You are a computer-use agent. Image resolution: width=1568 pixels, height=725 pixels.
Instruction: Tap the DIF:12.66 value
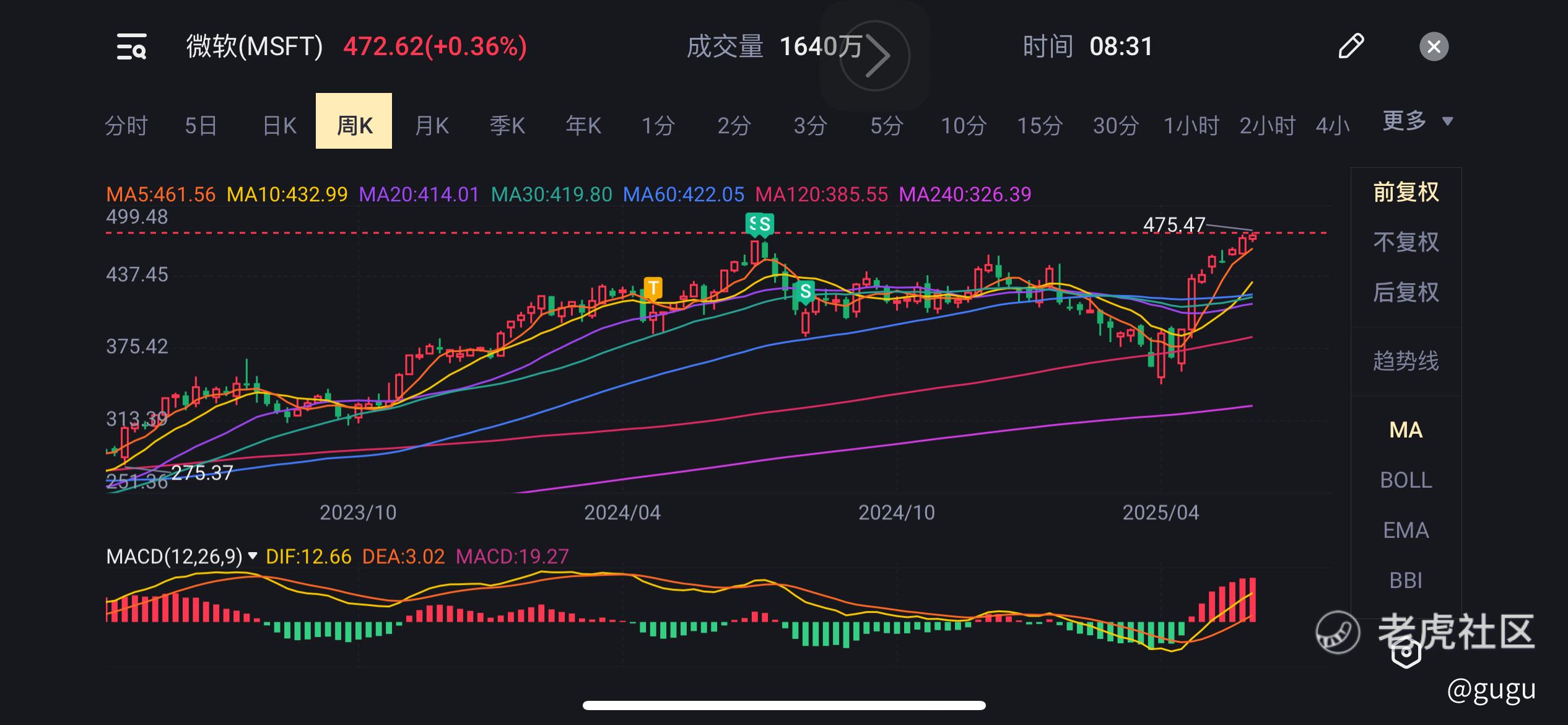click(x=308, y=556)
